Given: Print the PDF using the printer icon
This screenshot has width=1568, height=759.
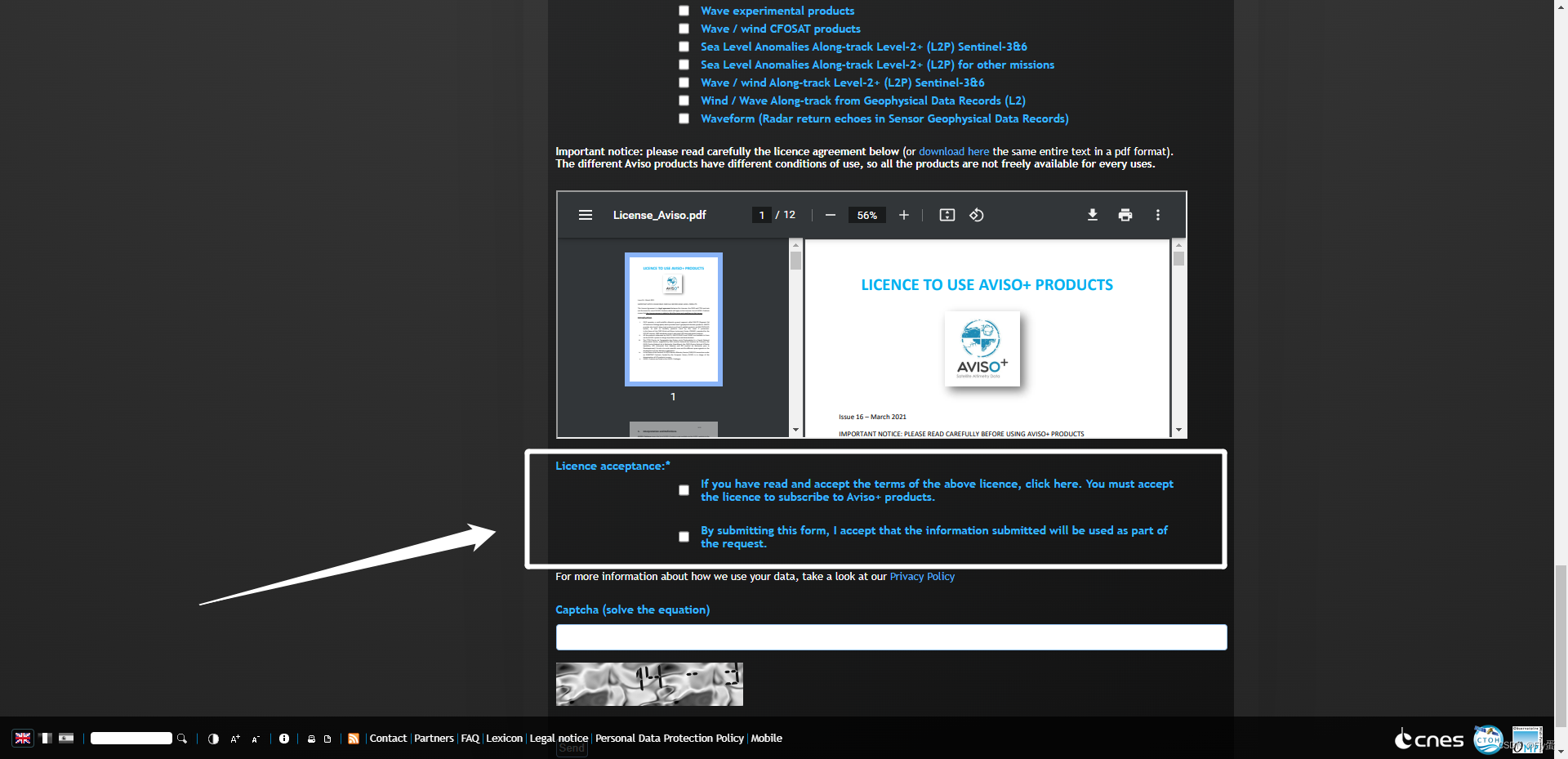Looking at the screenshot, I should (x=1125, y=215).
